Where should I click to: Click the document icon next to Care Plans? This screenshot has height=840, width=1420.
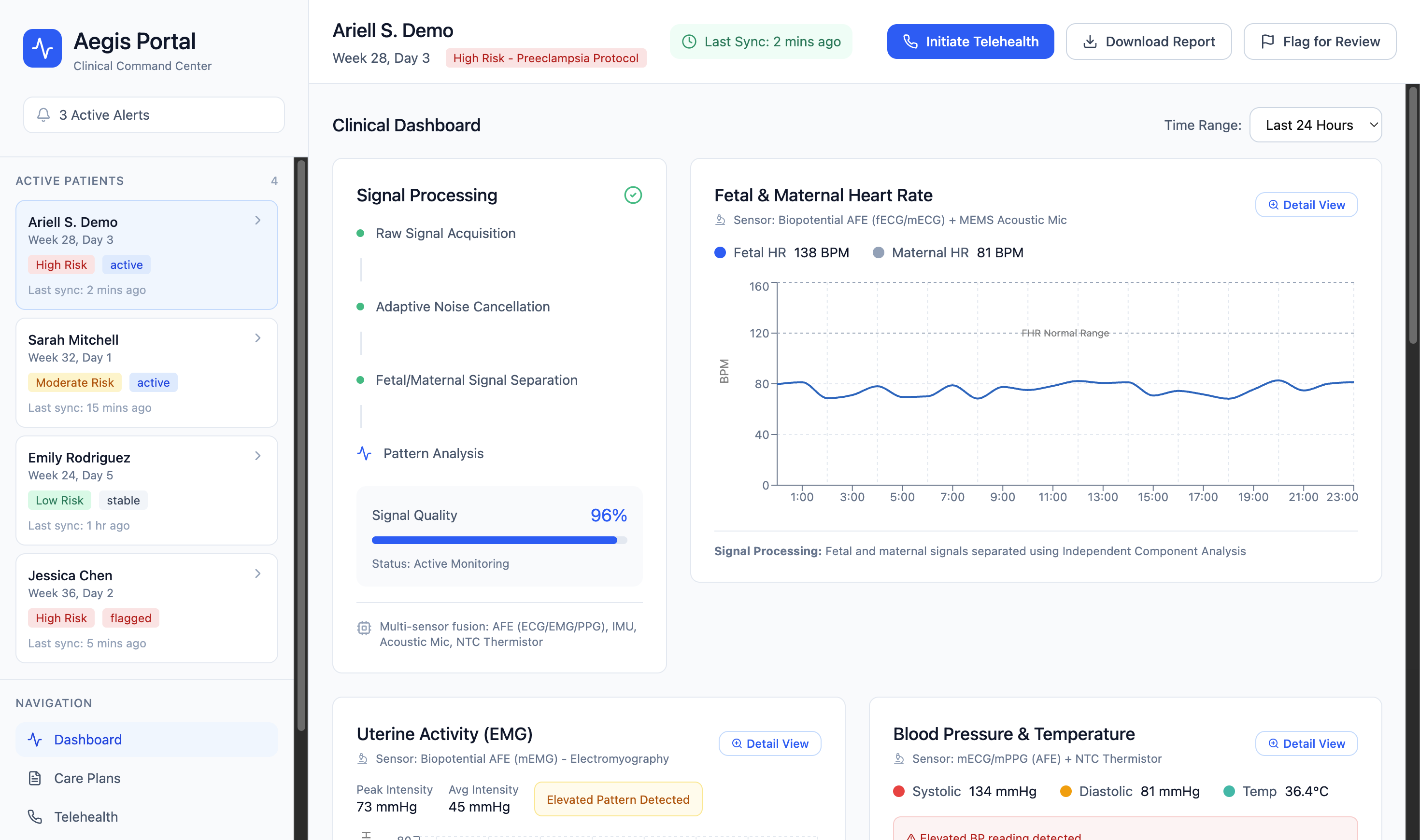click(35, 778)
